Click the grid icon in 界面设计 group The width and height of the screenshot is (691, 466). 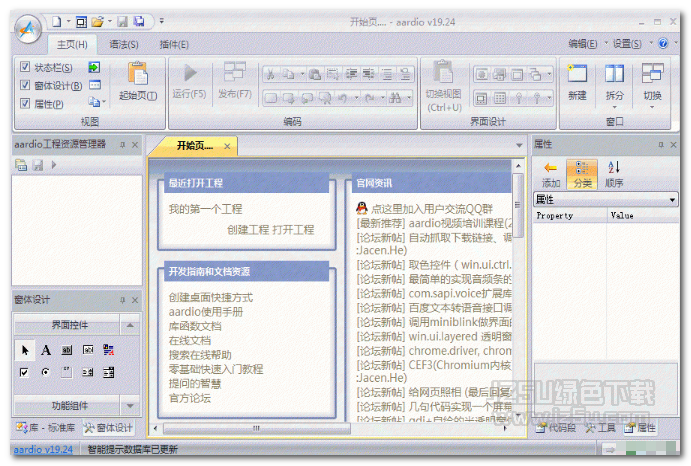click(x=499, y=98)
